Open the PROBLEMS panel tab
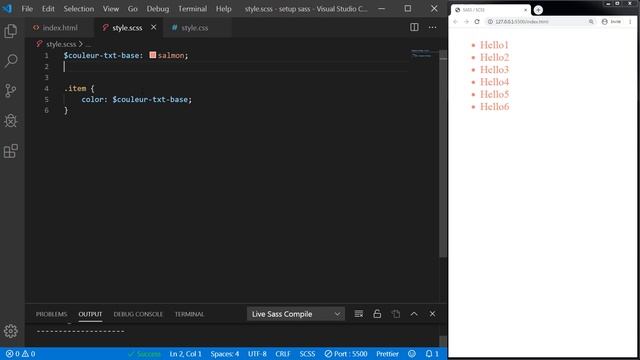 [51, 314]
